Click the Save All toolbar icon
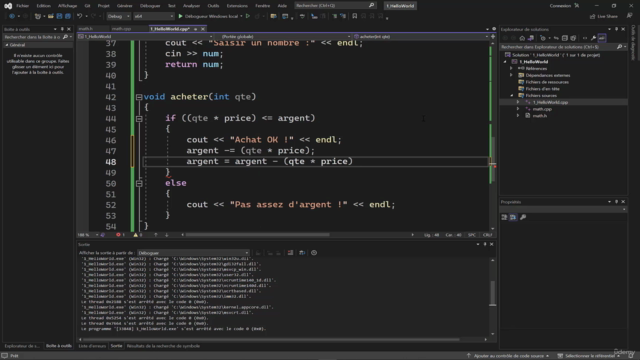 68,16
